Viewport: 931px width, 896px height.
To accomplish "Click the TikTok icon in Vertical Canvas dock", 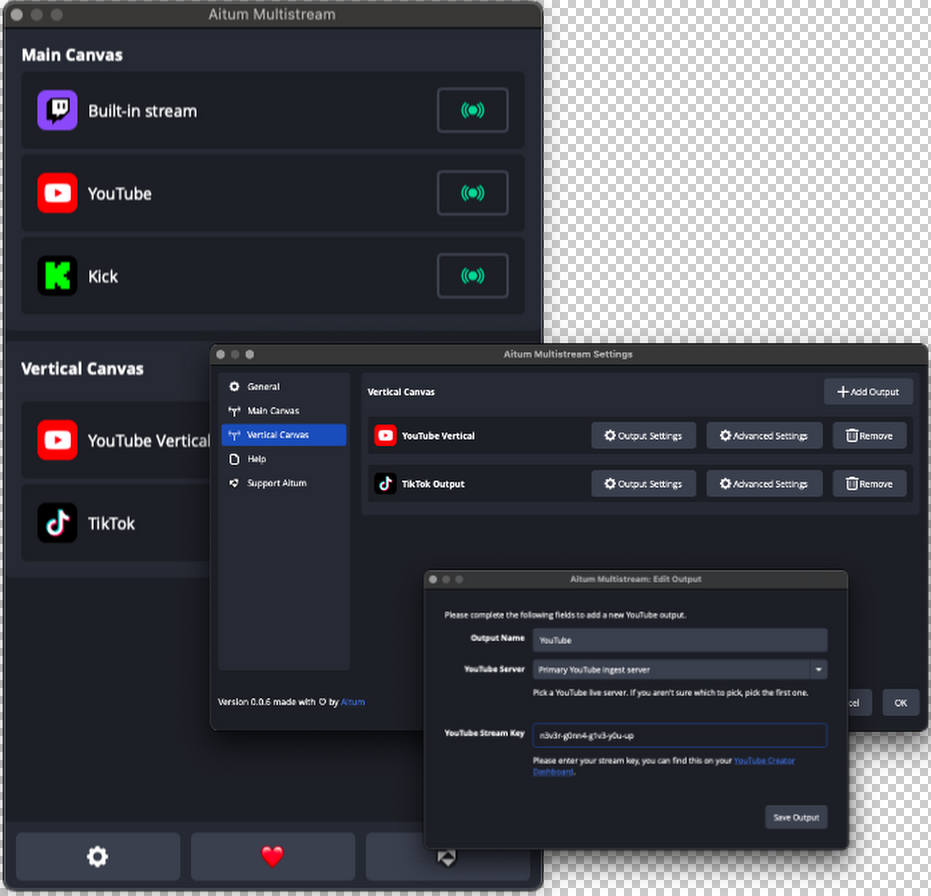I will click(x=57, y=523).
